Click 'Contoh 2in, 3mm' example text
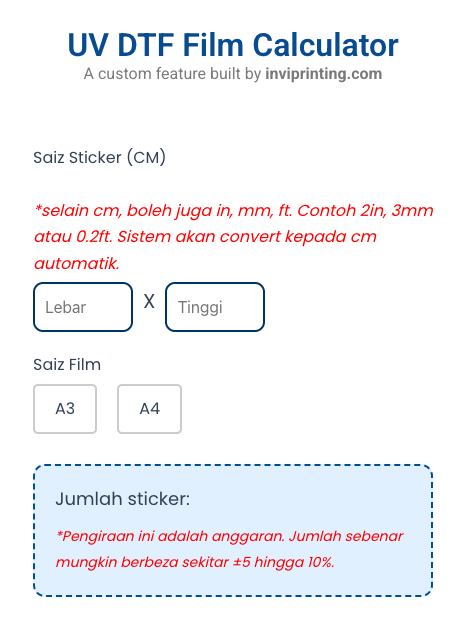The width and height of the screenshot is (469, 630). [x=365, y=211]
